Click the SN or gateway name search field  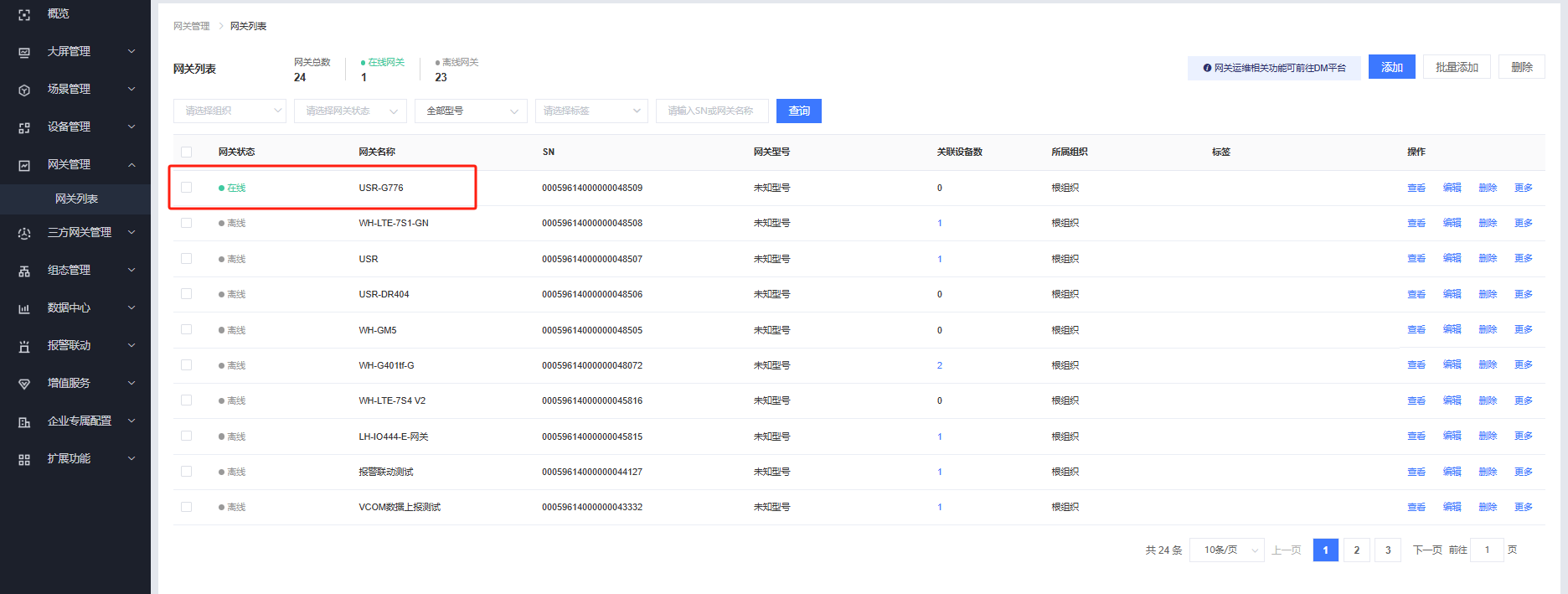[x=711, y=111]
